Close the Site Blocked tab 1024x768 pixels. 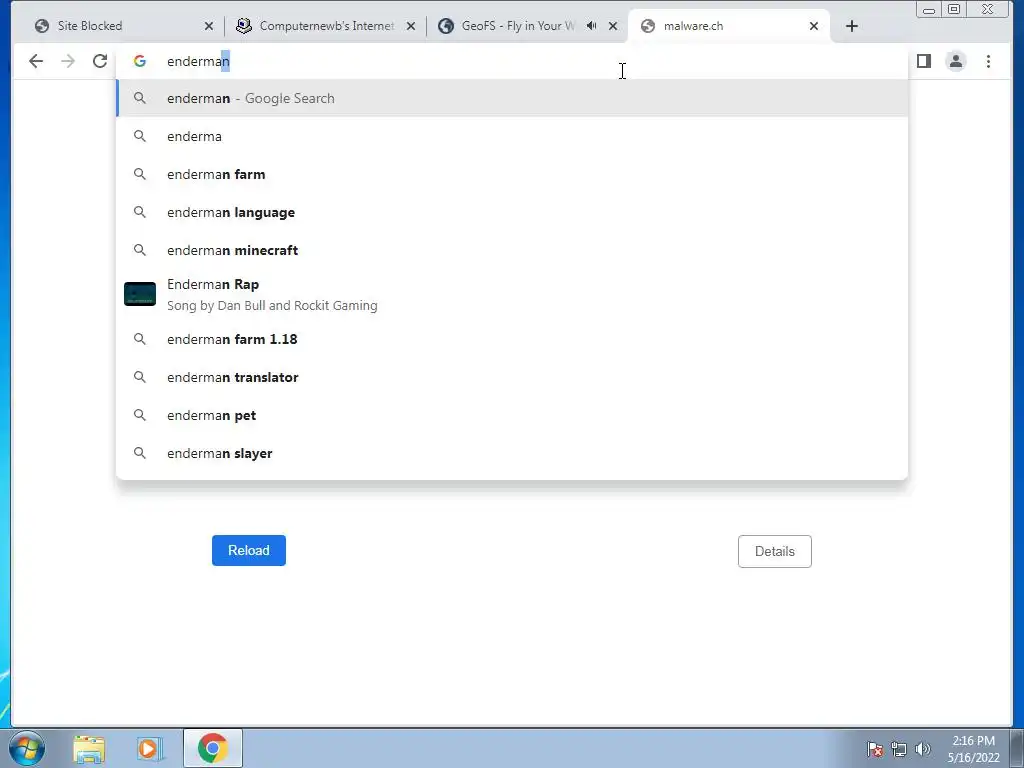209,26
